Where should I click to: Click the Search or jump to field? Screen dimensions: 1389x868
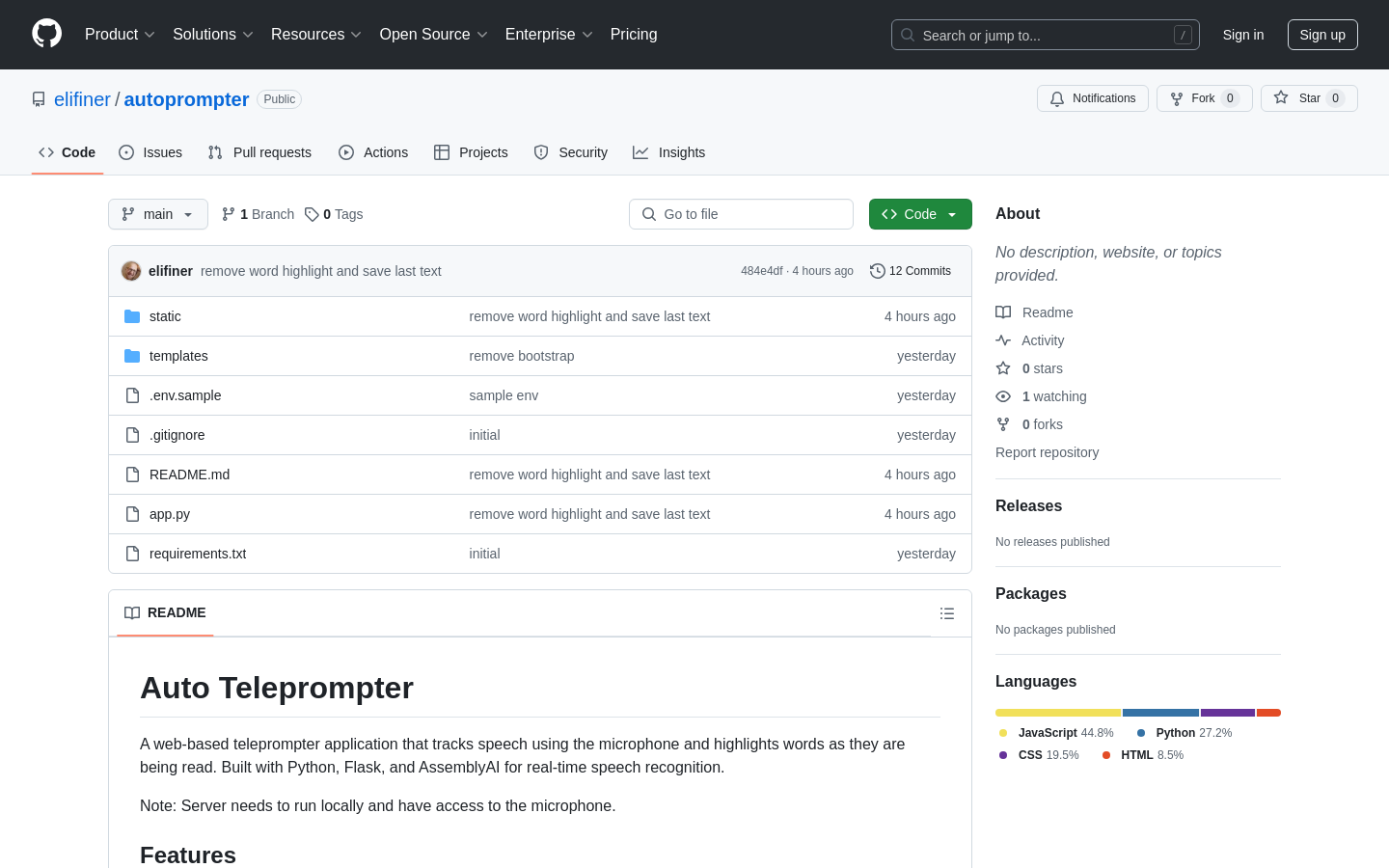point(1046,35)
